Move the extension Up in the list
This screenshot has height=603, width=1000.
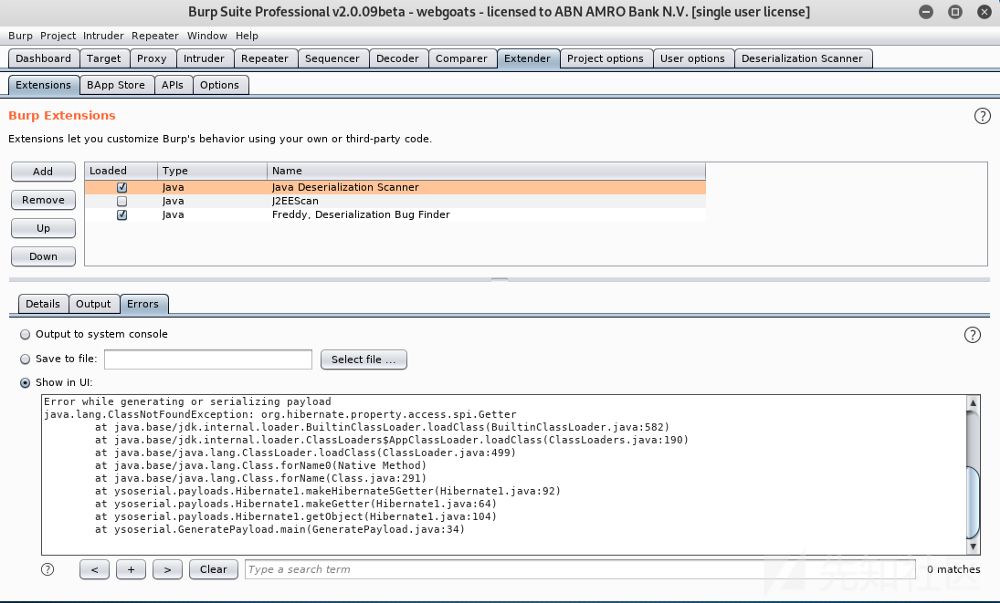click(43, 228)
